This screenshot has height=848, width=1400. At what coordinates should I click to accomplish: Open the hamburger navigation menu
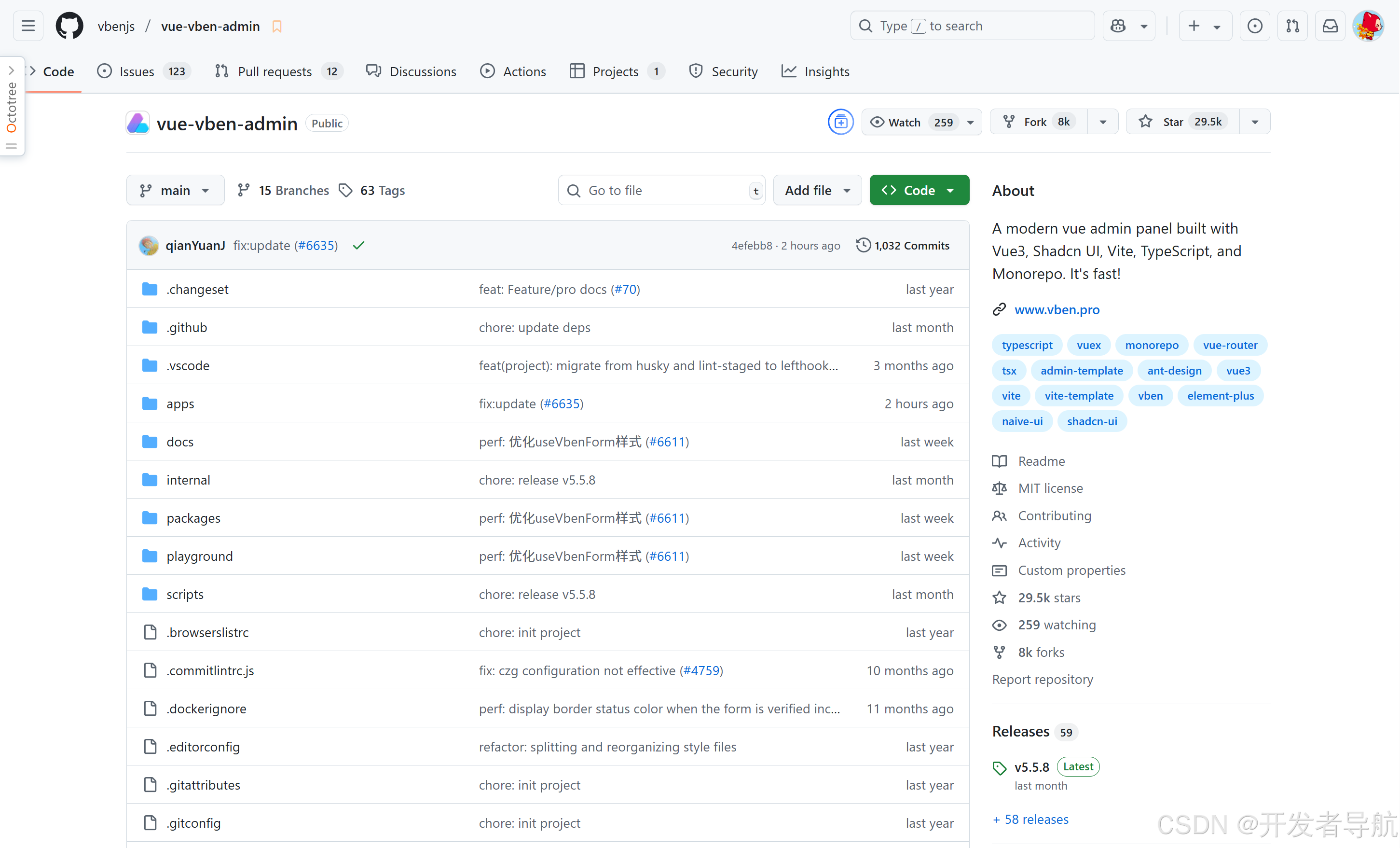[28, 26]
